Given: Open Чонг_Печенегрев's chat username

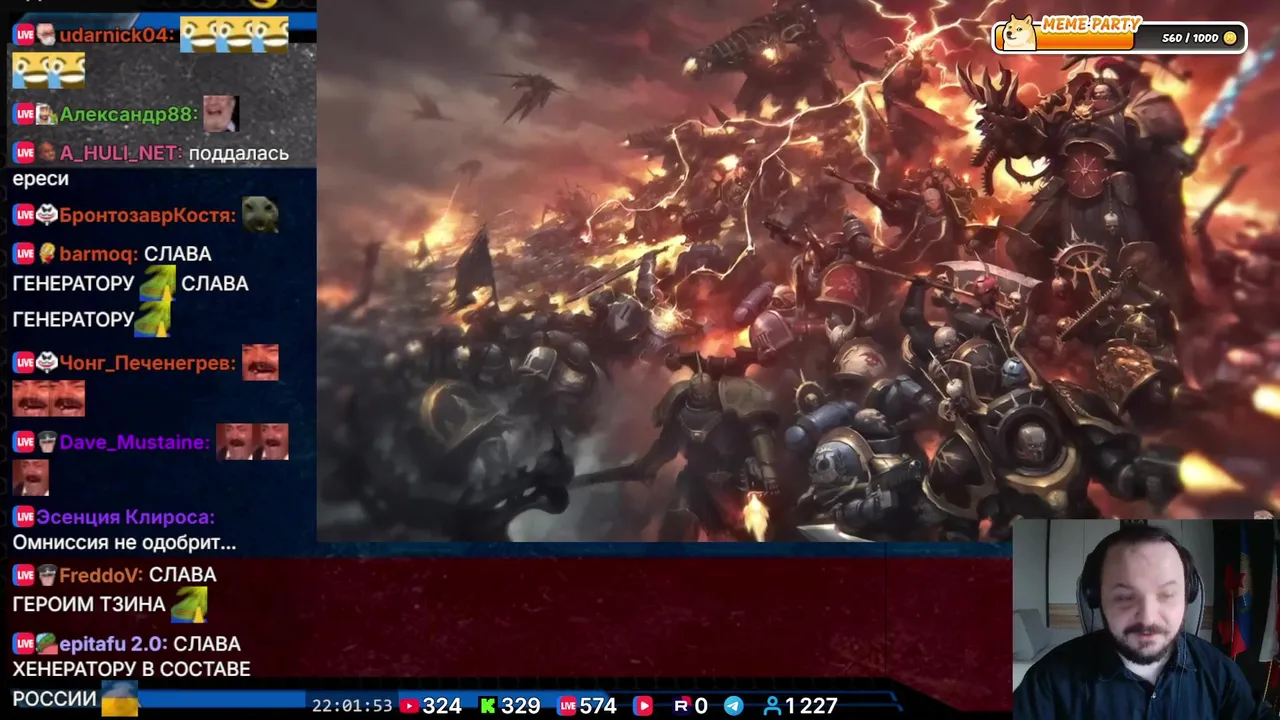Looking at the screenshot, I should (148, 363).
